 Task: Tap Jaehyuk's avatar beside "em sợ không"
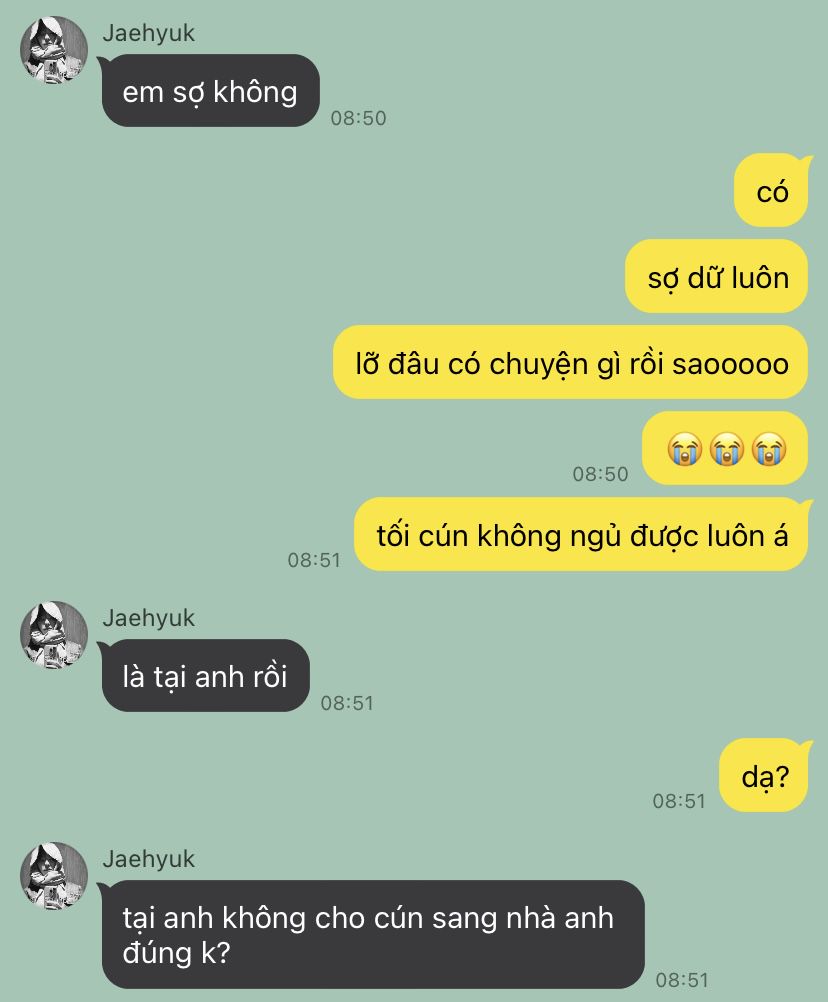[x=54, y=50]
